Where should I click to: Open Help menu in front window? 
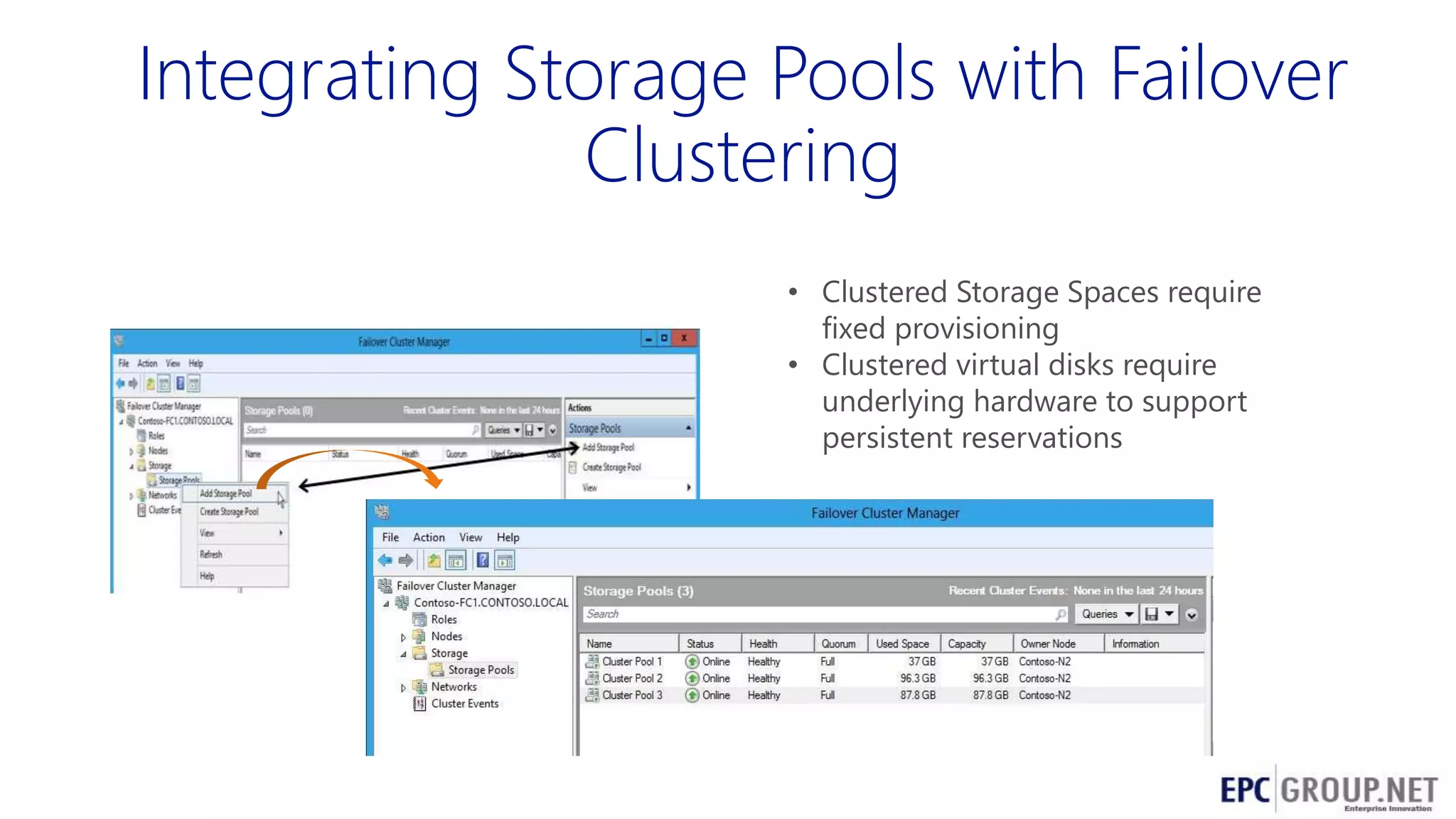[508, 537]
